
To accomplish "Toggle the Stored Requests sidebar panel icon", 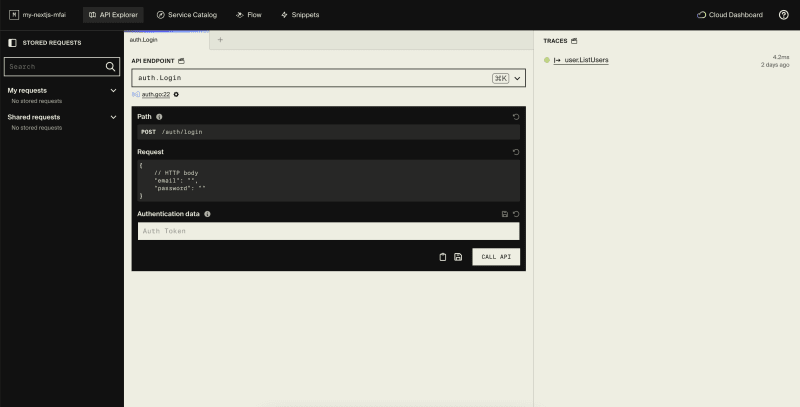I will [12, 43].
